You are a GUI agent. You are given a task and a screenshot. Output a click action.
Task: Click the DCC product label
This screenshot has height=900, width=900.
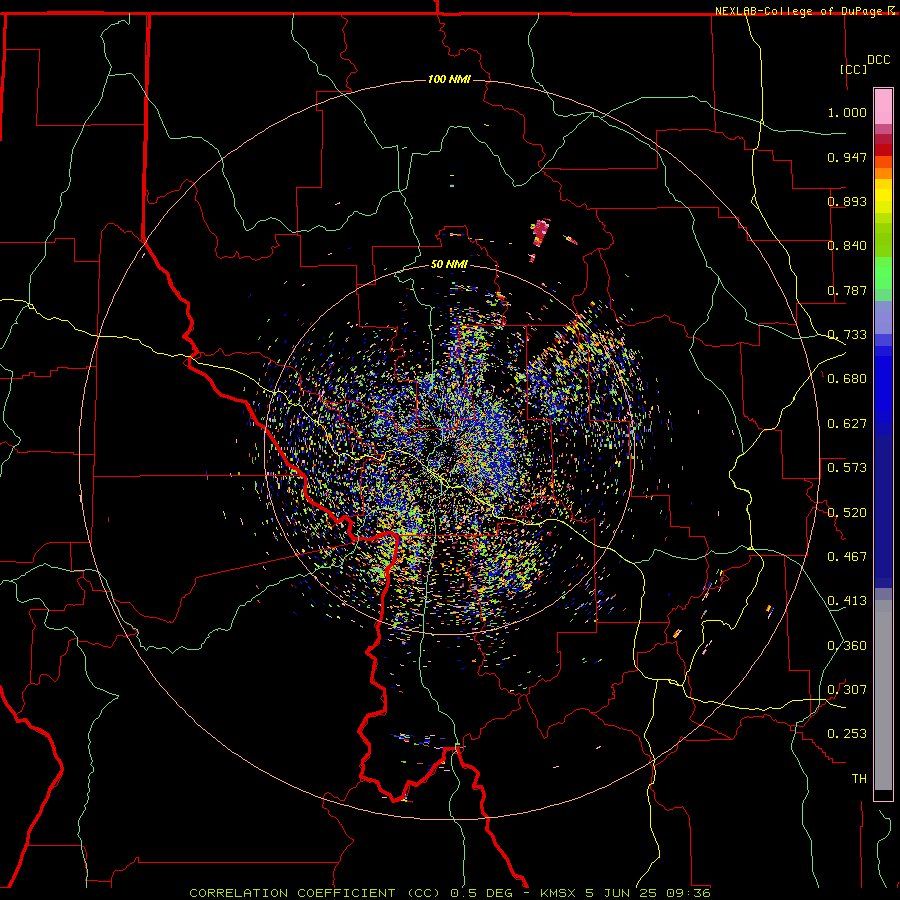click(878, 60)
